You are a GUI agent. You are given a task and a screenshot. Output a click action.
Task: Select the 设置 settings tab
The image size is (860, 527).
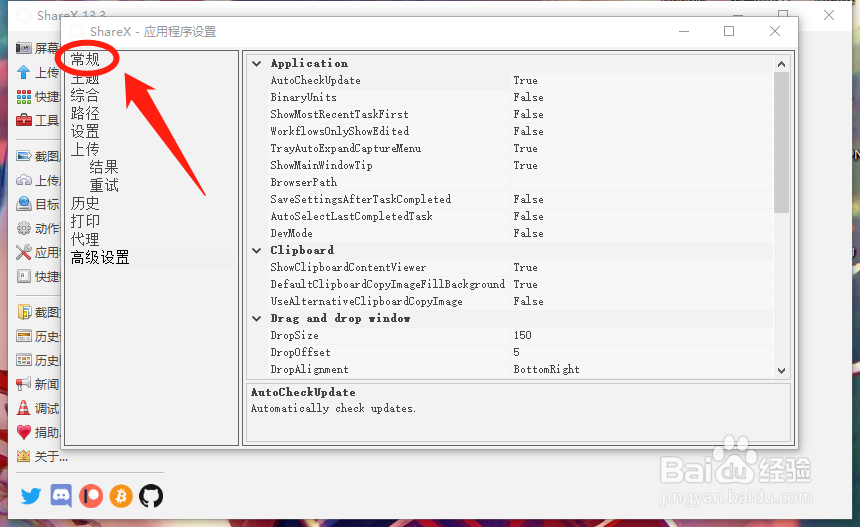(85, 131)
